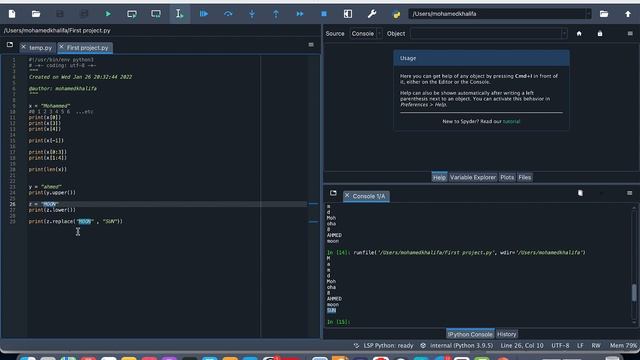Viewport: 640px width, 360px height.
Task: Save the current file
Action: pos(60,14)
